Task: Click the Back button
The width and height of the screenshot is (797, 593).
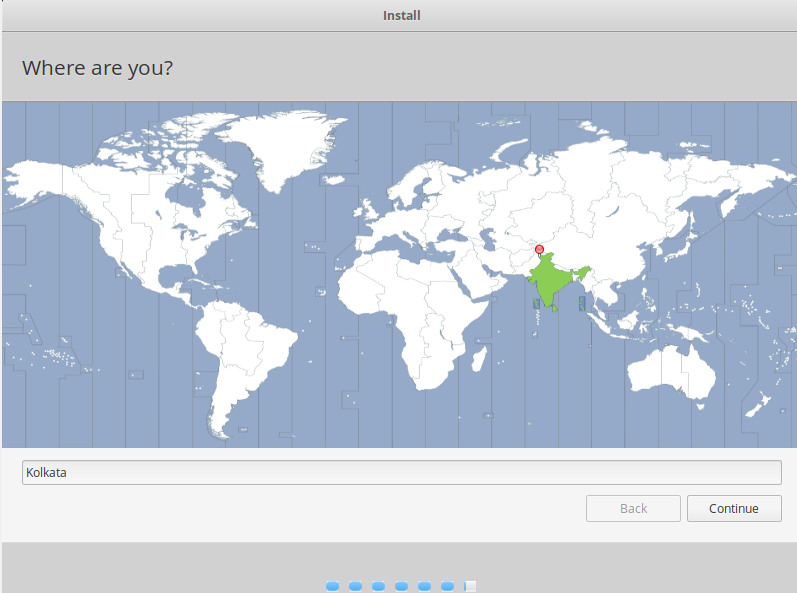Action: (x=633, y=508)
